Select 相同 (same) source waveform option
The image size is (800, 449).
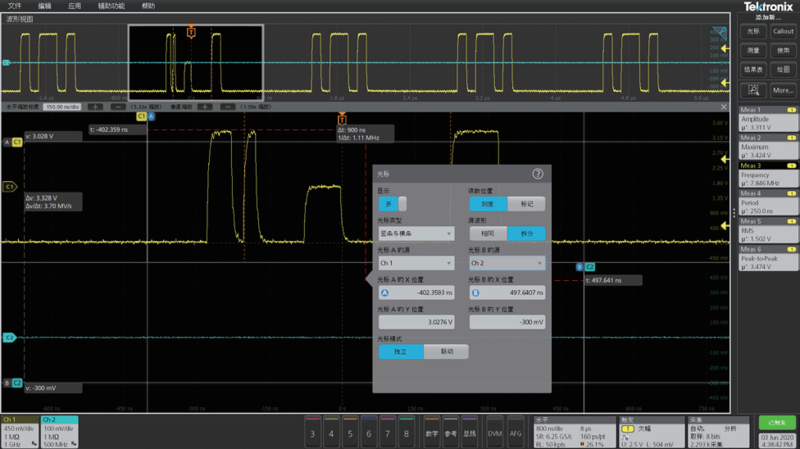pyautogui.click(x=488, y=233)
